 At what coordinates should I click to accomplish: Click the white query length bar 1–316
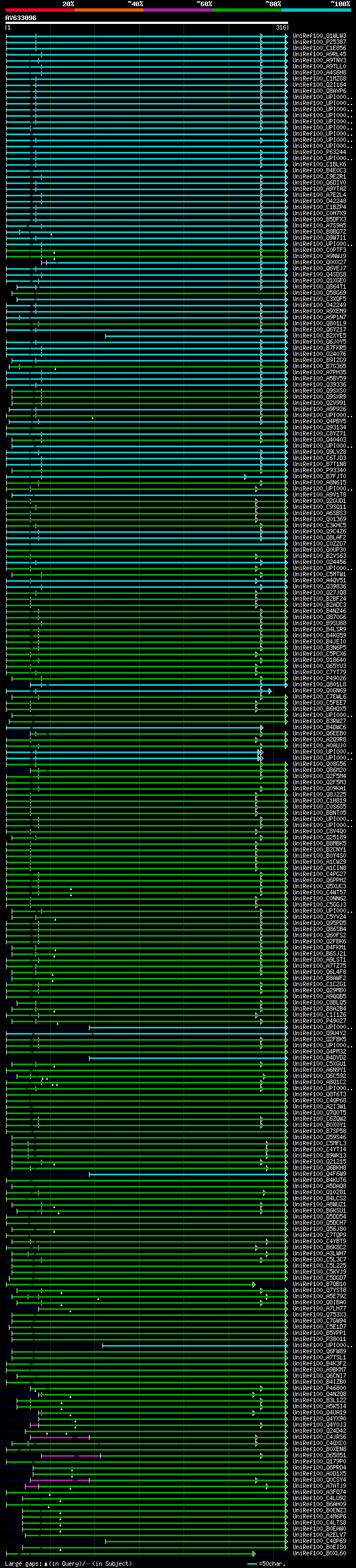147,23
